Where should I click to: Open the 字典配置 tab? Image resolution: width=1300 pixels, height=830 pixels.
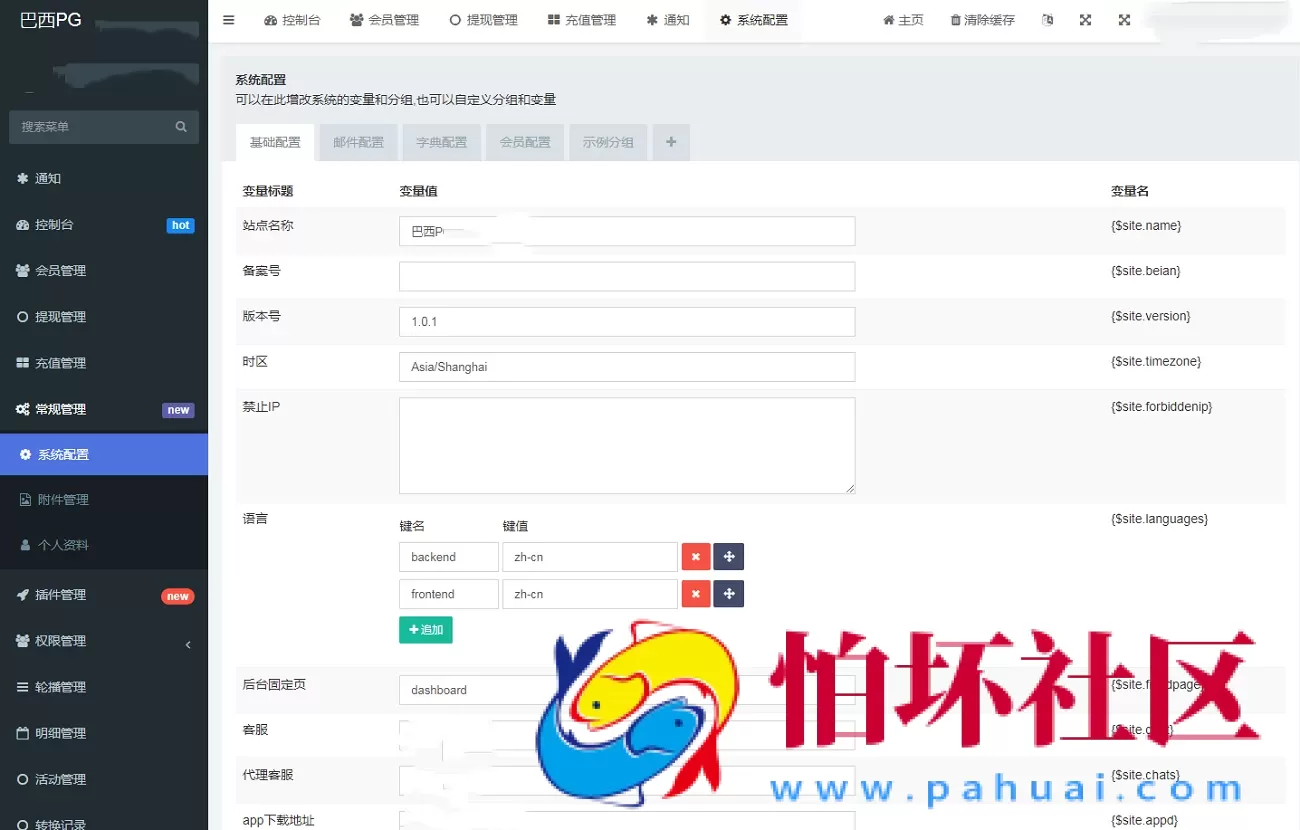pos(441,142)
